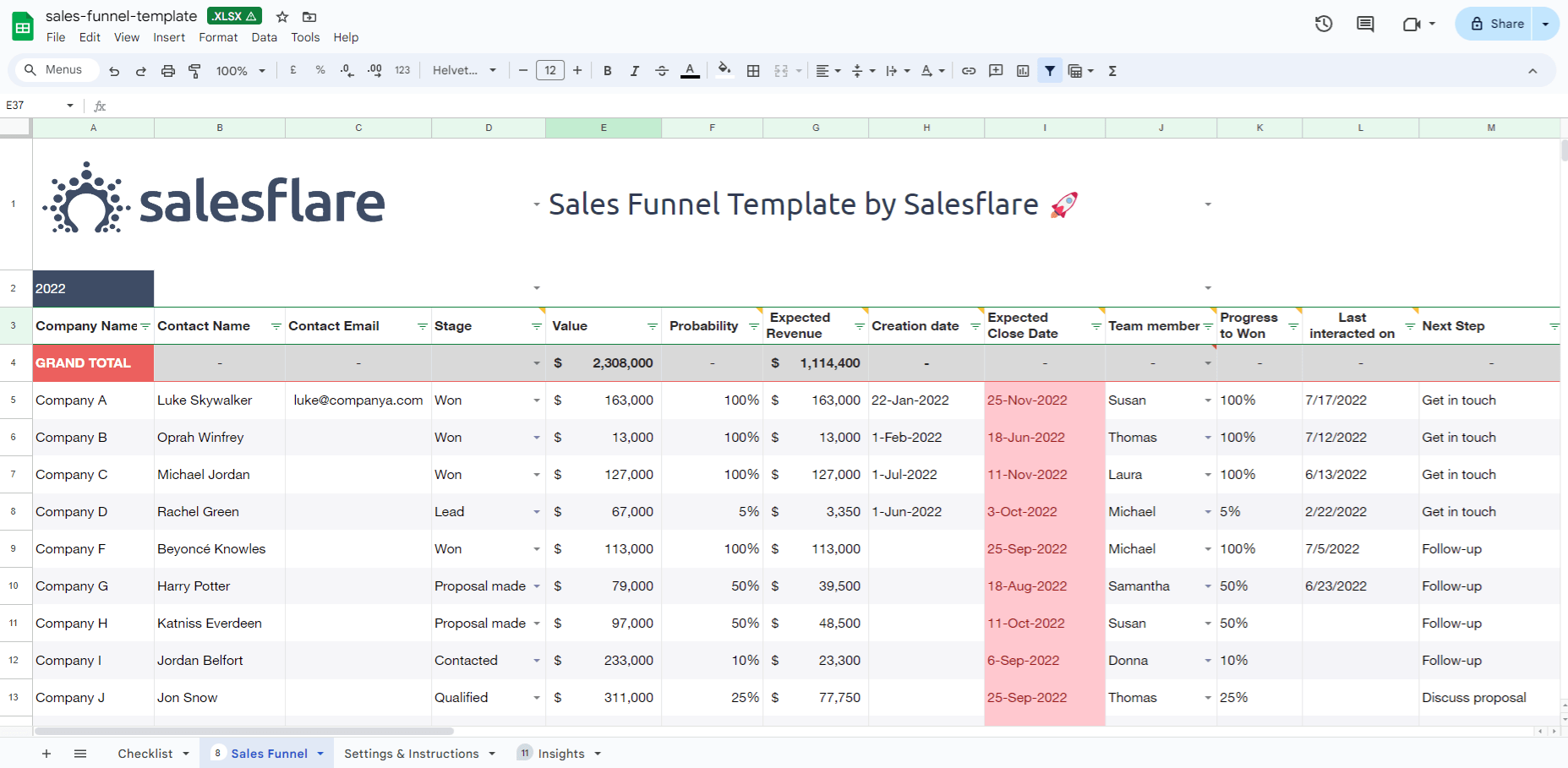Open the fill colour picker
The height and width of the screenshot is (768, 1568).
point(724,71)
